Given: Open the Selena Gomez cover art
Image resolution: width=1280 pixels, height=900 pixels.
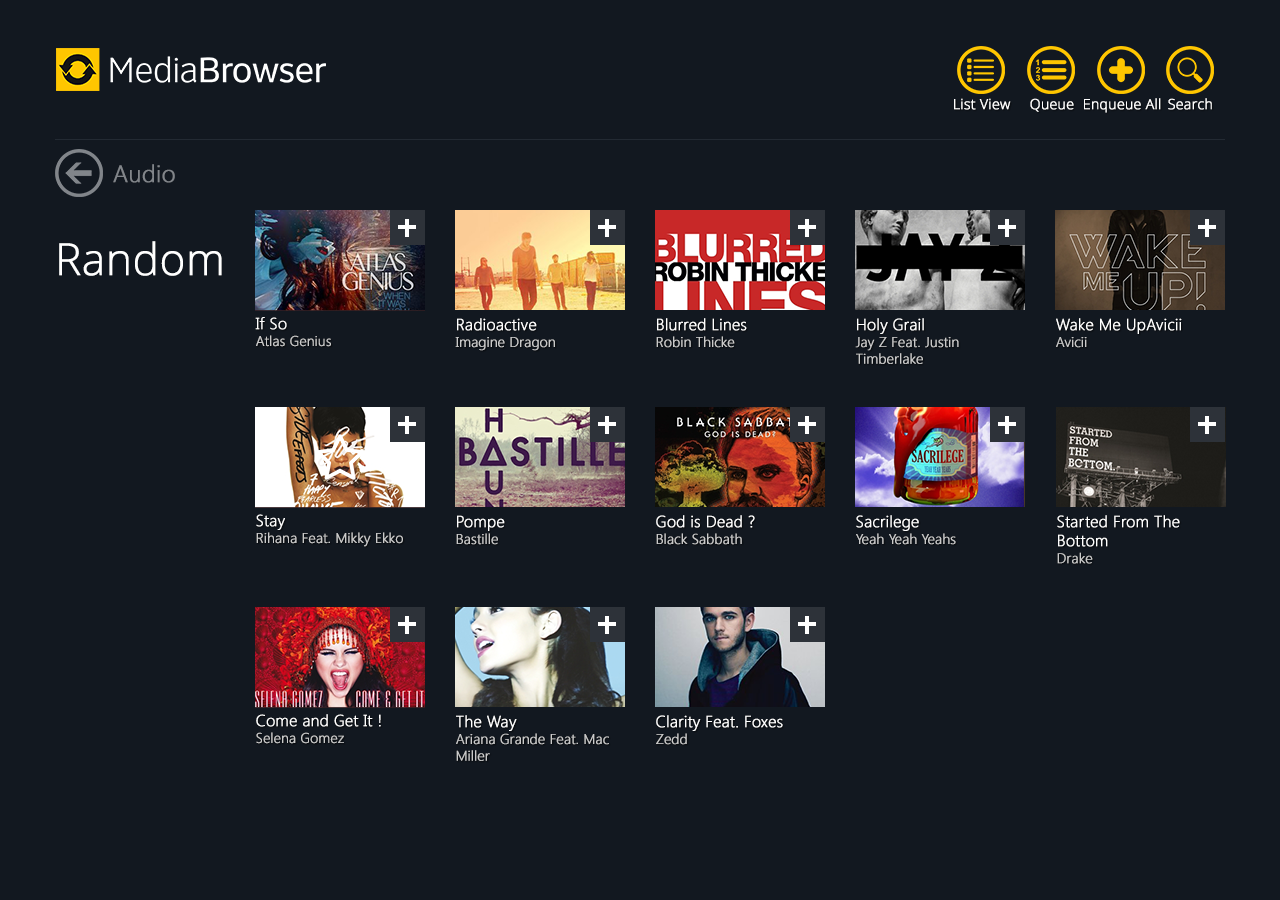Looking at the screenshot, I should [x=340, y=657].
